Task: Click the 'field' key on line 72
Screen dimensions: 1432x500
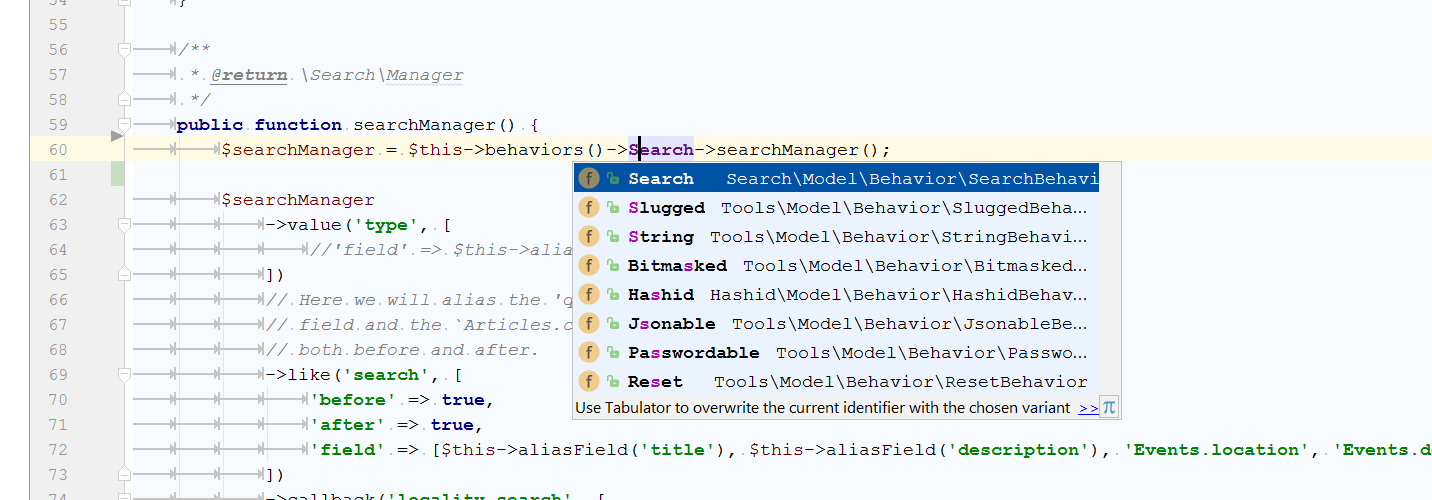Action: click(x=348, y=450)
